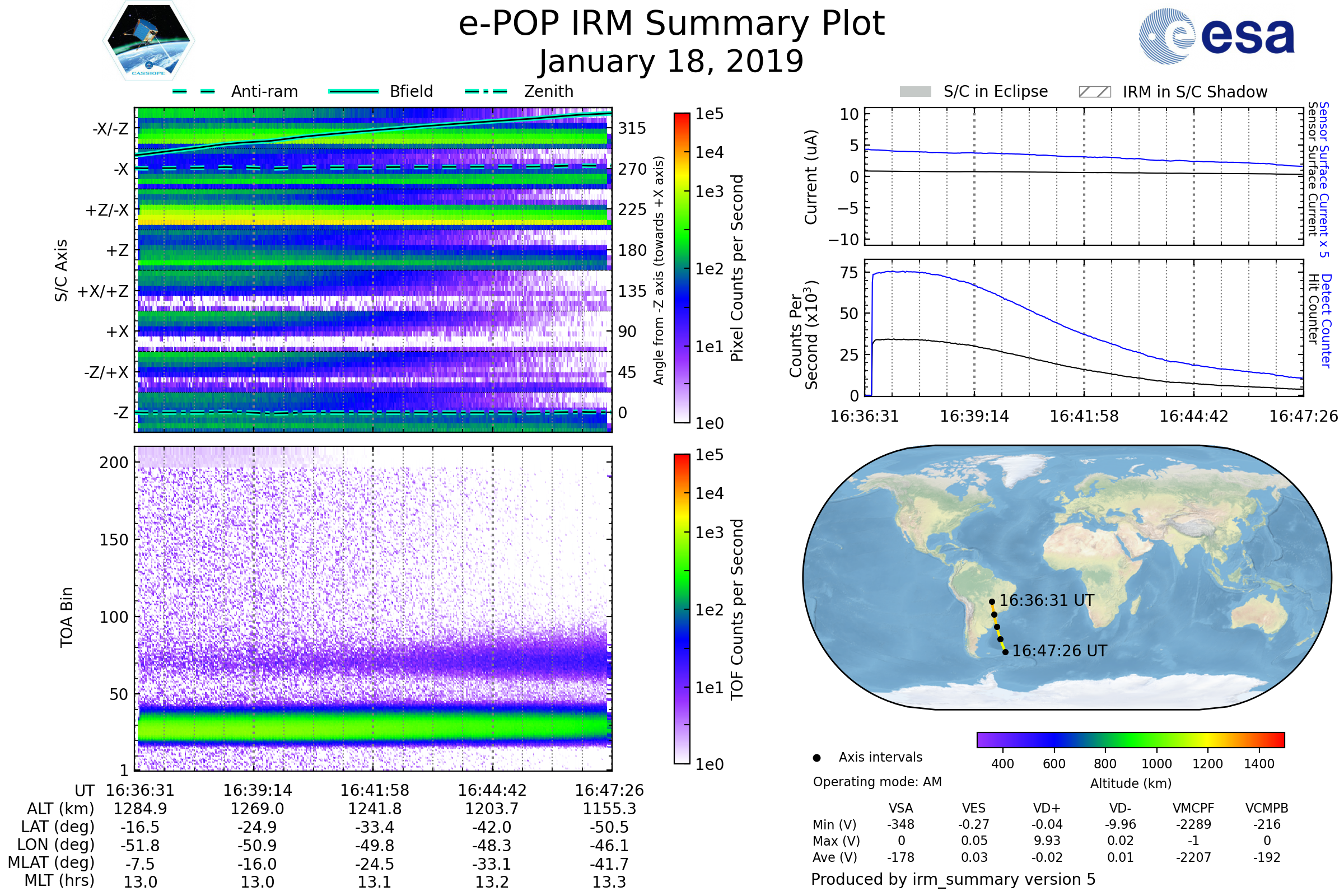Click the Detect Counter blue axis label
Image resolution: width=1344 pixels, height=896 pixels.
[1326, 320]
